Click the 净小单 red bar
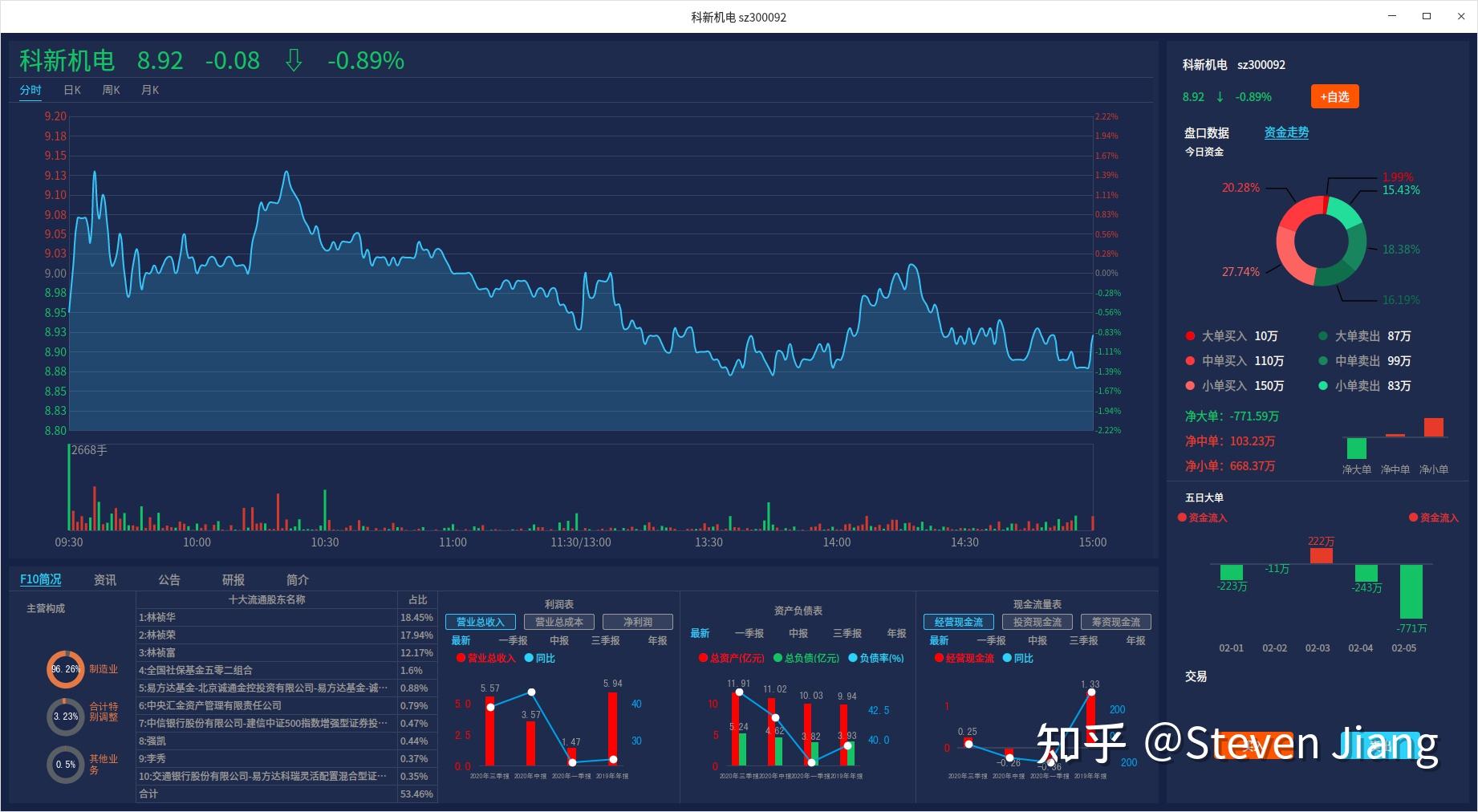Screen dimensions: 1478x812 (1433, 427)
